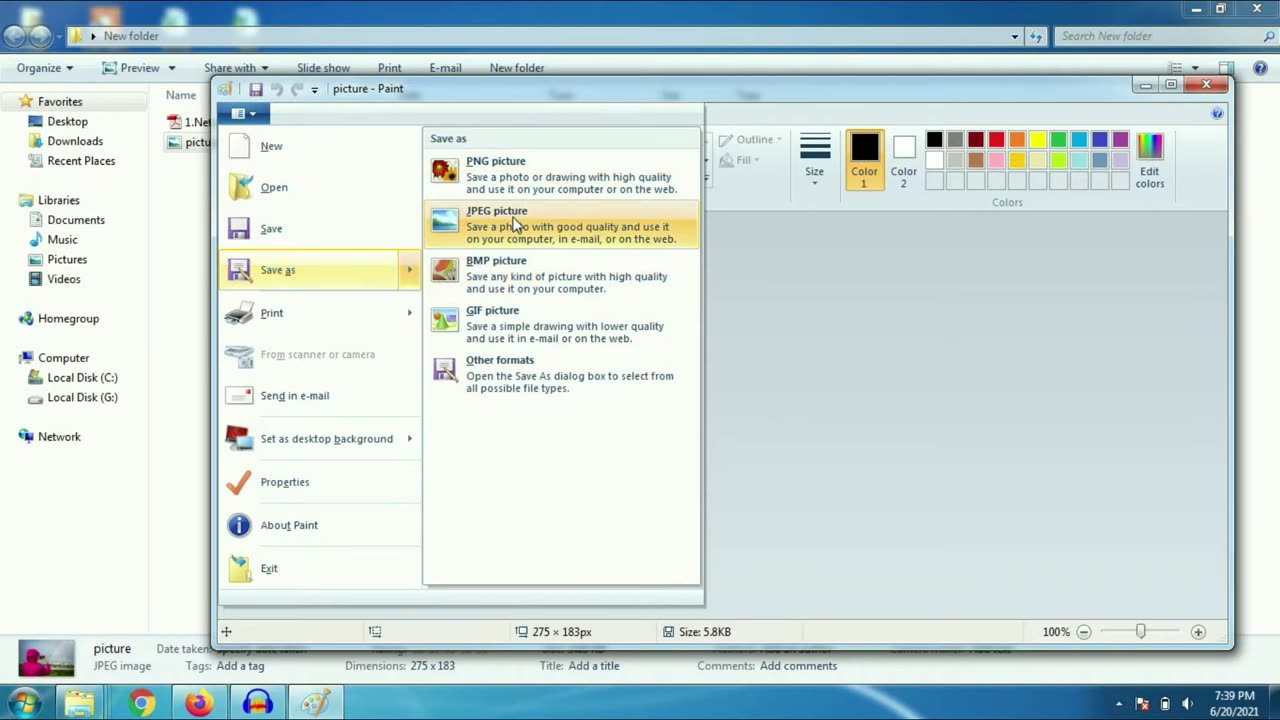Pick the red color swatch
The width and height of the screenshot is (1280, 720).
pyautogui.click(x=996, y=140)
